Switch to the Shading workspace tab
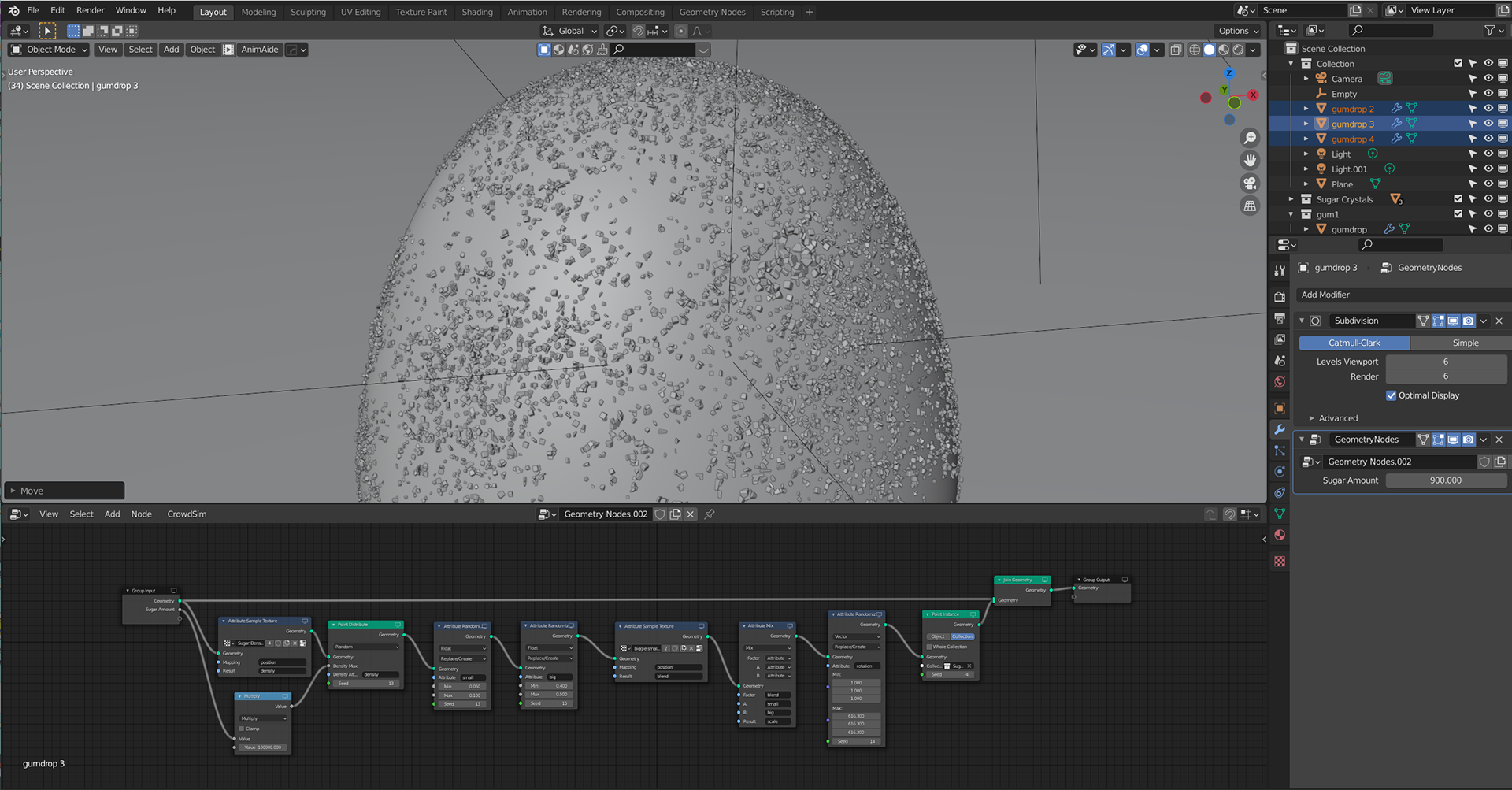The height and width of the screenshot is (790, 1512). tap(476, 12)
